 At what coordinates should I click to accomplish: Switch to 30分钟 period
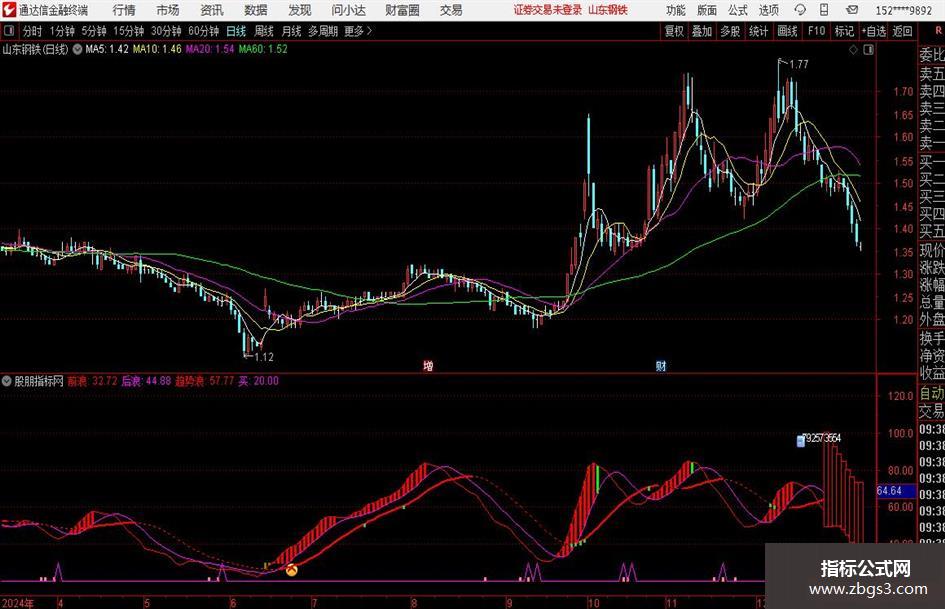tap(166, 31)
